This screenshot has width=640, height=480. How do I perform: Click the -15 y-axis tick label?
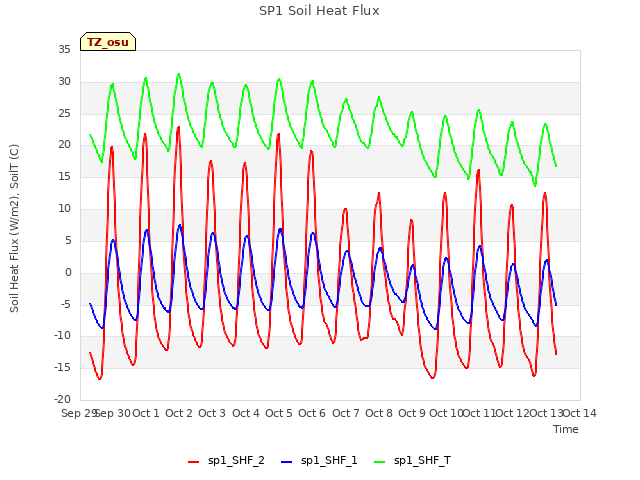coord(62,368)
